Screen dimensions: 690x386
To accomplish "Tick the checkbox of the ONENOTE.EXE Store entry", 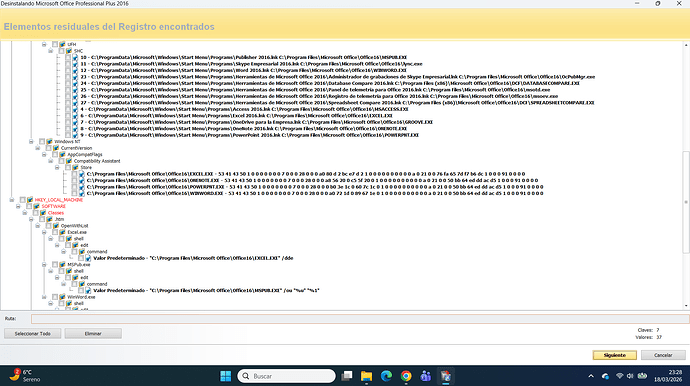I will (74, 180).
